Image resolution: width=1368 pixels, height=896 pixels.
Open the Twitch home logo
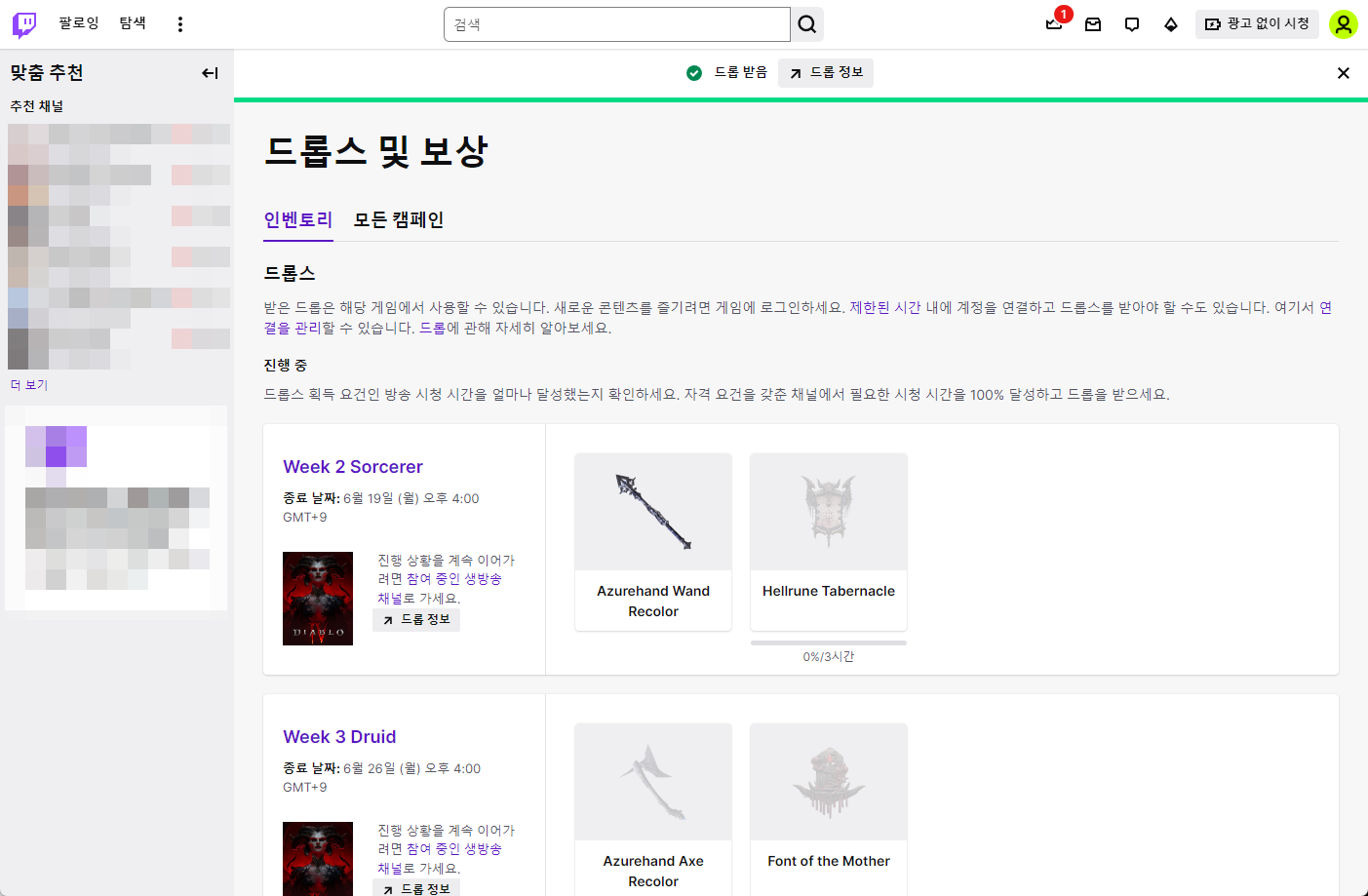click(24, 24)
